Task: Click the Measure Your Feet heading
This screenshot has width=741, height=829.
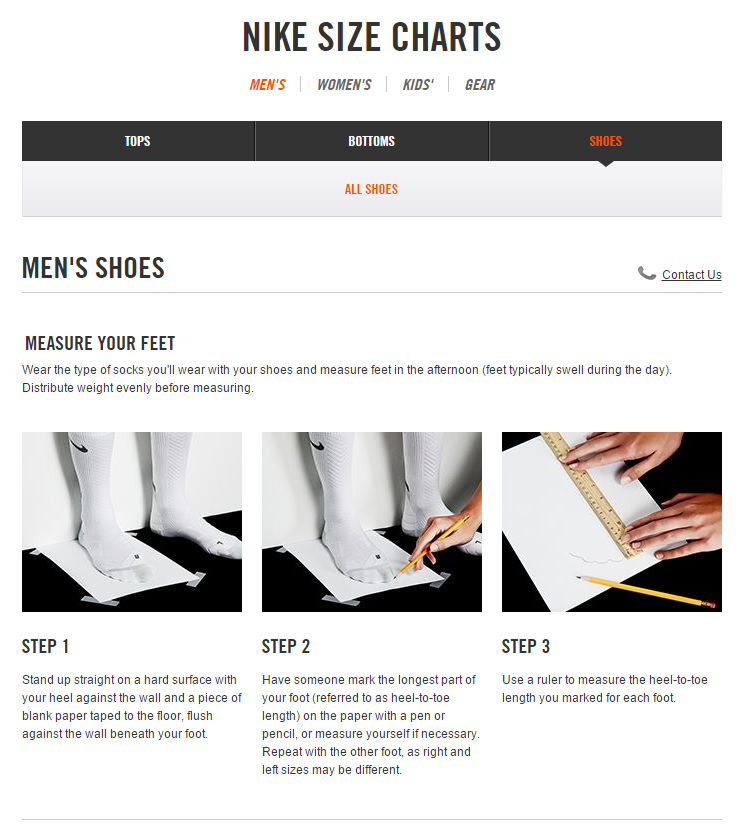Action: pos(100,343)
